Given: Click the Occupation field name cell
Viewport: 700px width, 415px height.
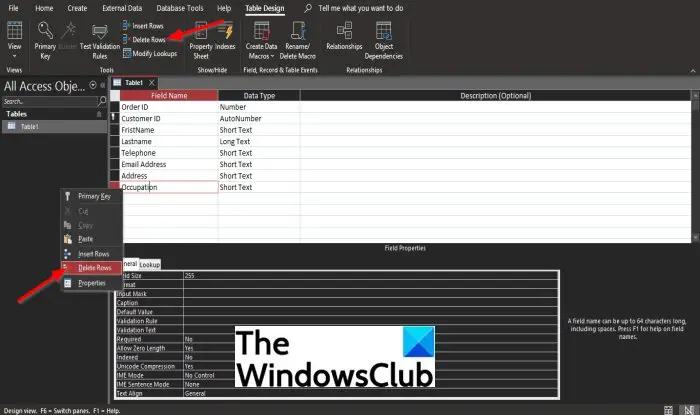Looking at the screenshot, I should [169, 187].
